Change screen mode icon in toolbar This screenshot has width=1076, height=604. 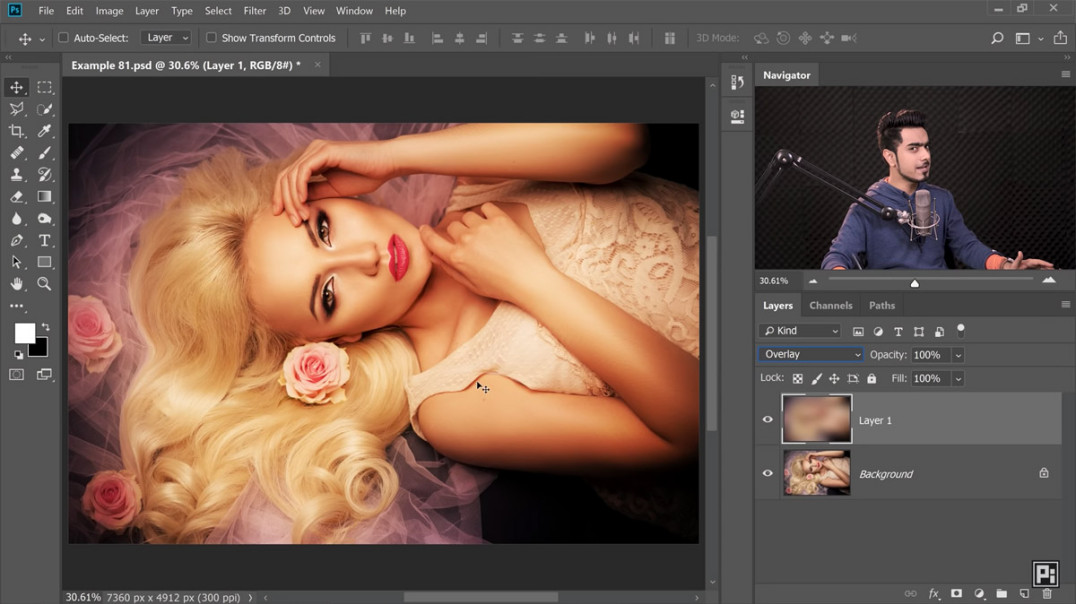pyautogui.click(x=45, y=374)
